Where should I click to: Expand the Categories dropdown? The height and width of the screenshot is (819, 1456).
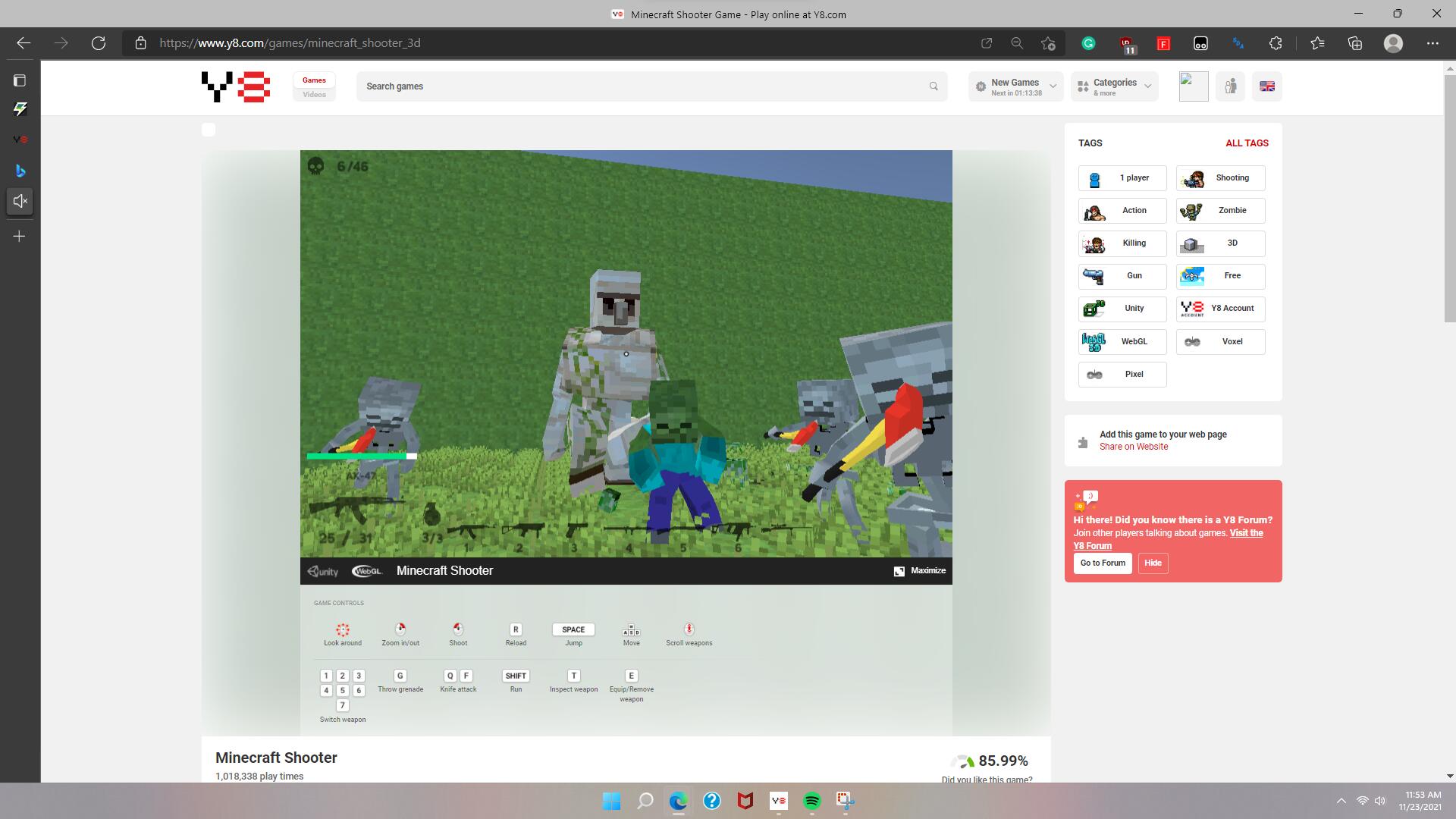click(x=1115, y=86)
